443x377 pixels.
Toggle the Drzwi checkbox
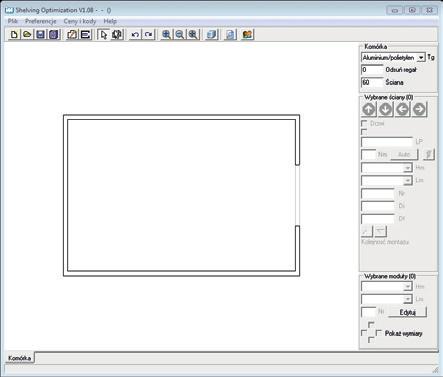[364, 123]
